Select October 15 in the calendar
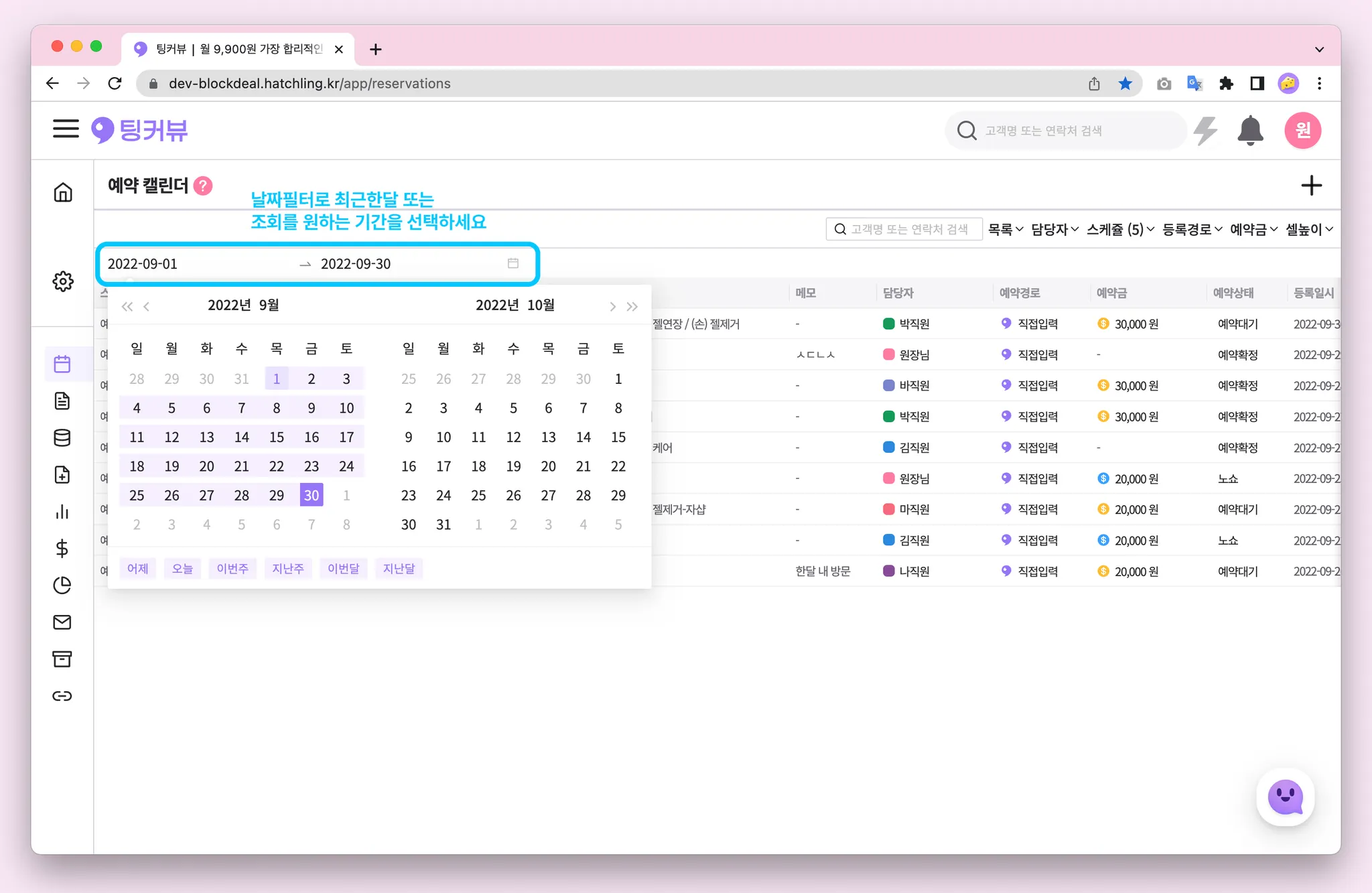Viewport: 1372px width, 893px height. tap(618, 437)
